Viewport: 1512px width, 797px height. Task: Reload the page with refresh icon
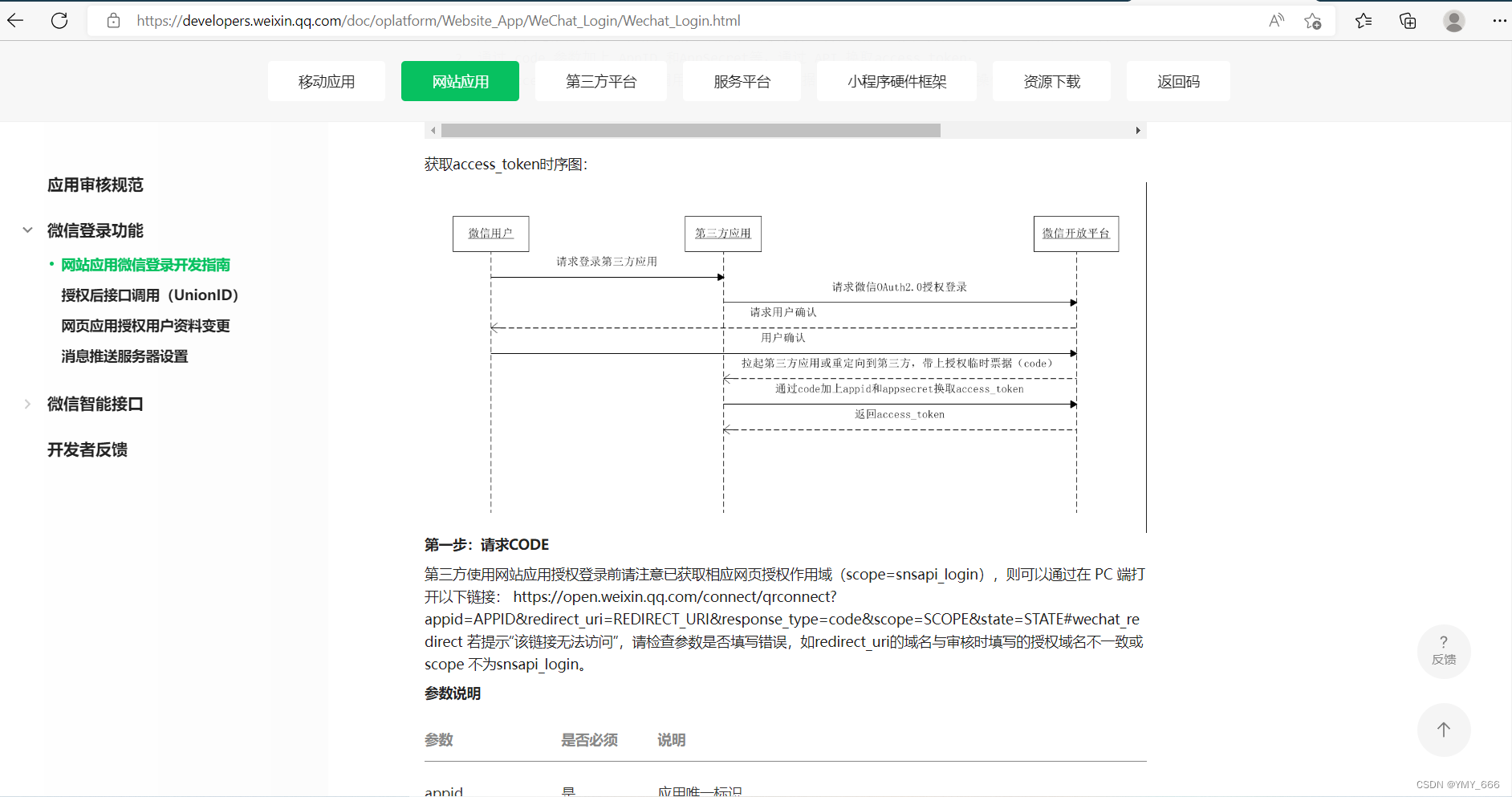pyautogui.click(x=59, y=21)
